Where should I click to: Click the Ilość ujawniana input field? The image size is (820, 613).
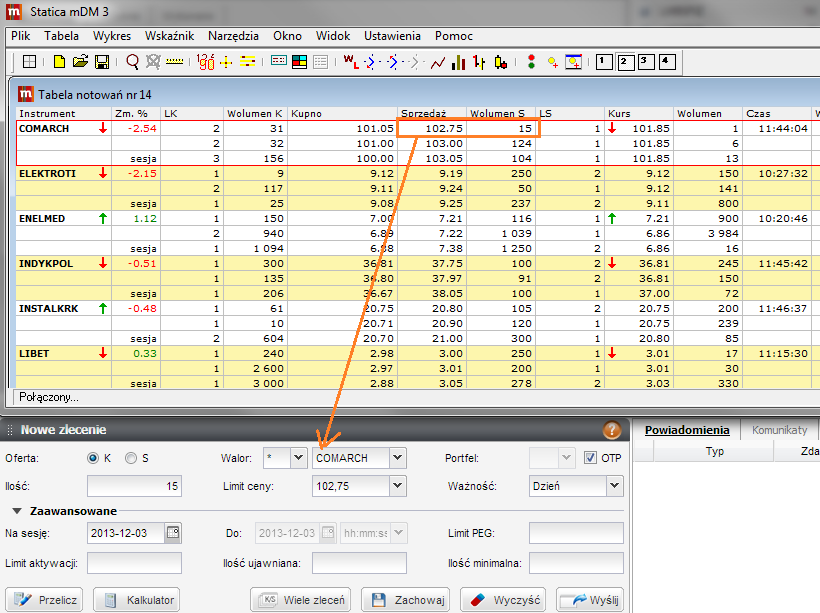359,563
